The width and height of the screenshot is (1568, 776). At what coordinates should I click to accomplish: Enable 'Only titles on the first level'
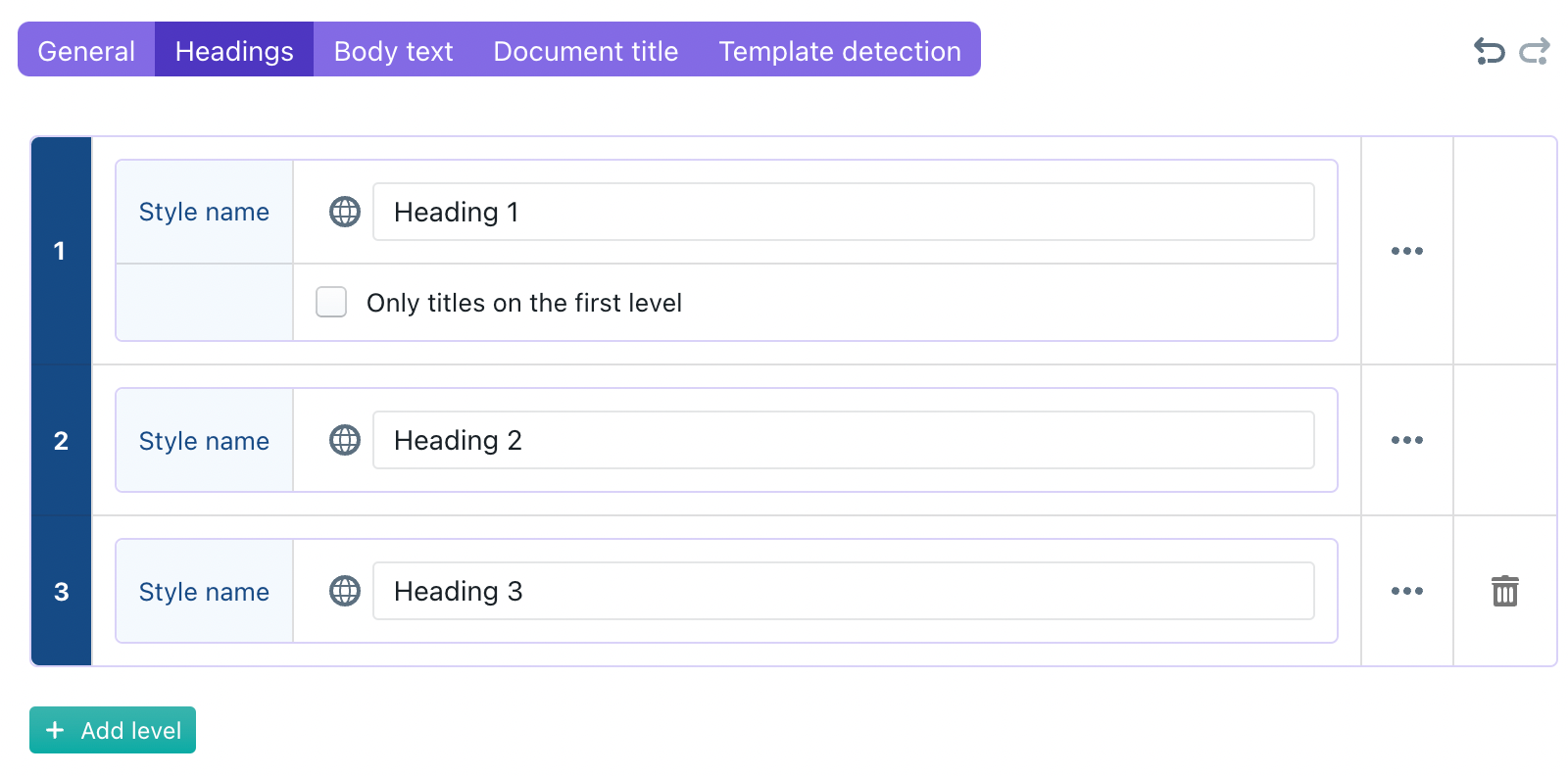point(331,302)
